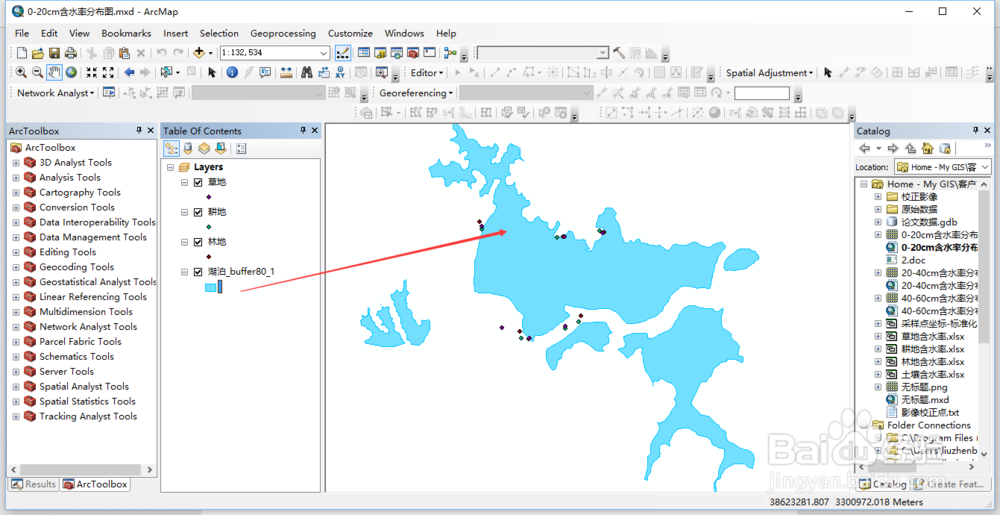Click the Print icon

click(71, 53)
